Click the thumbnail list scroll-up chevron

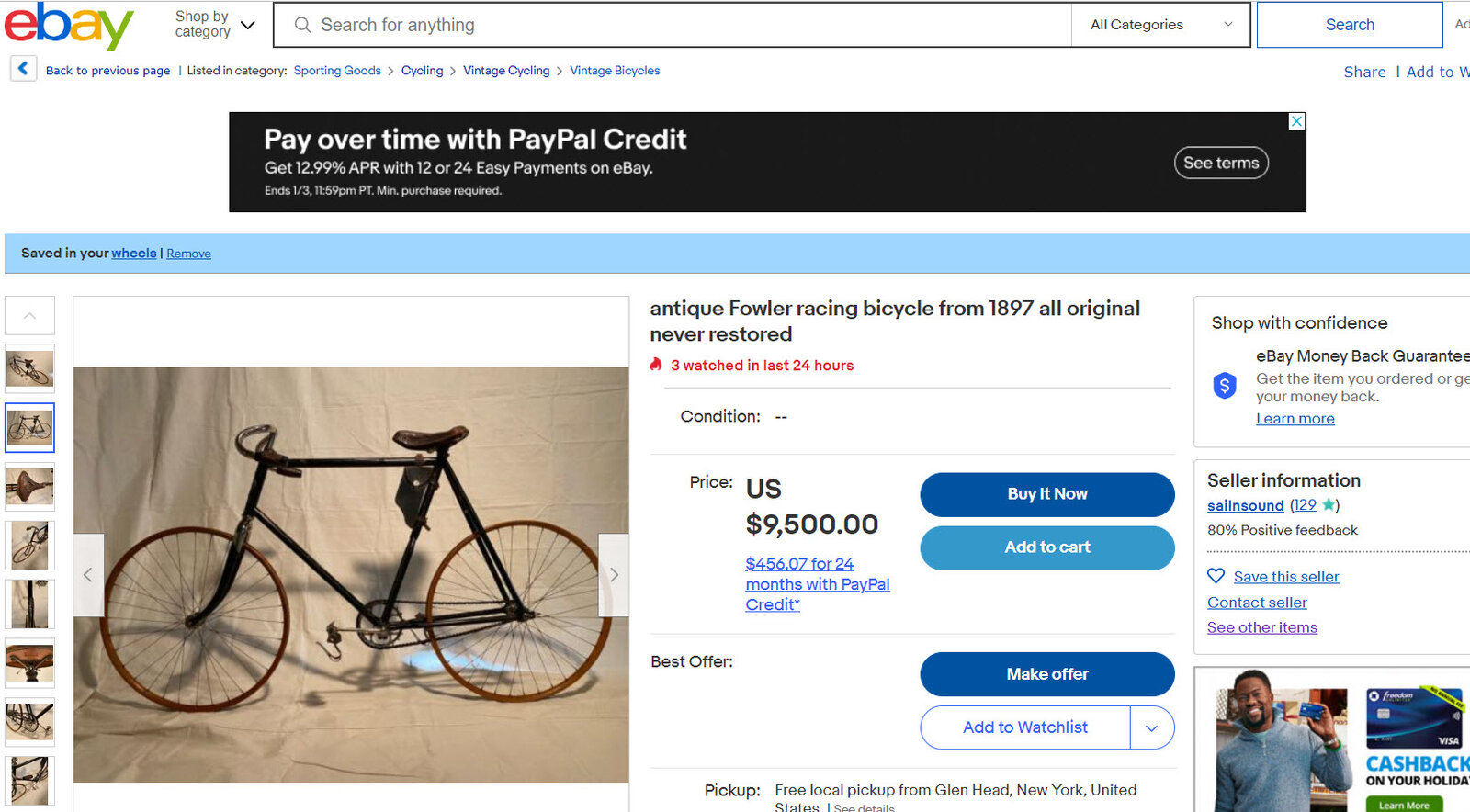pos(29,315)
